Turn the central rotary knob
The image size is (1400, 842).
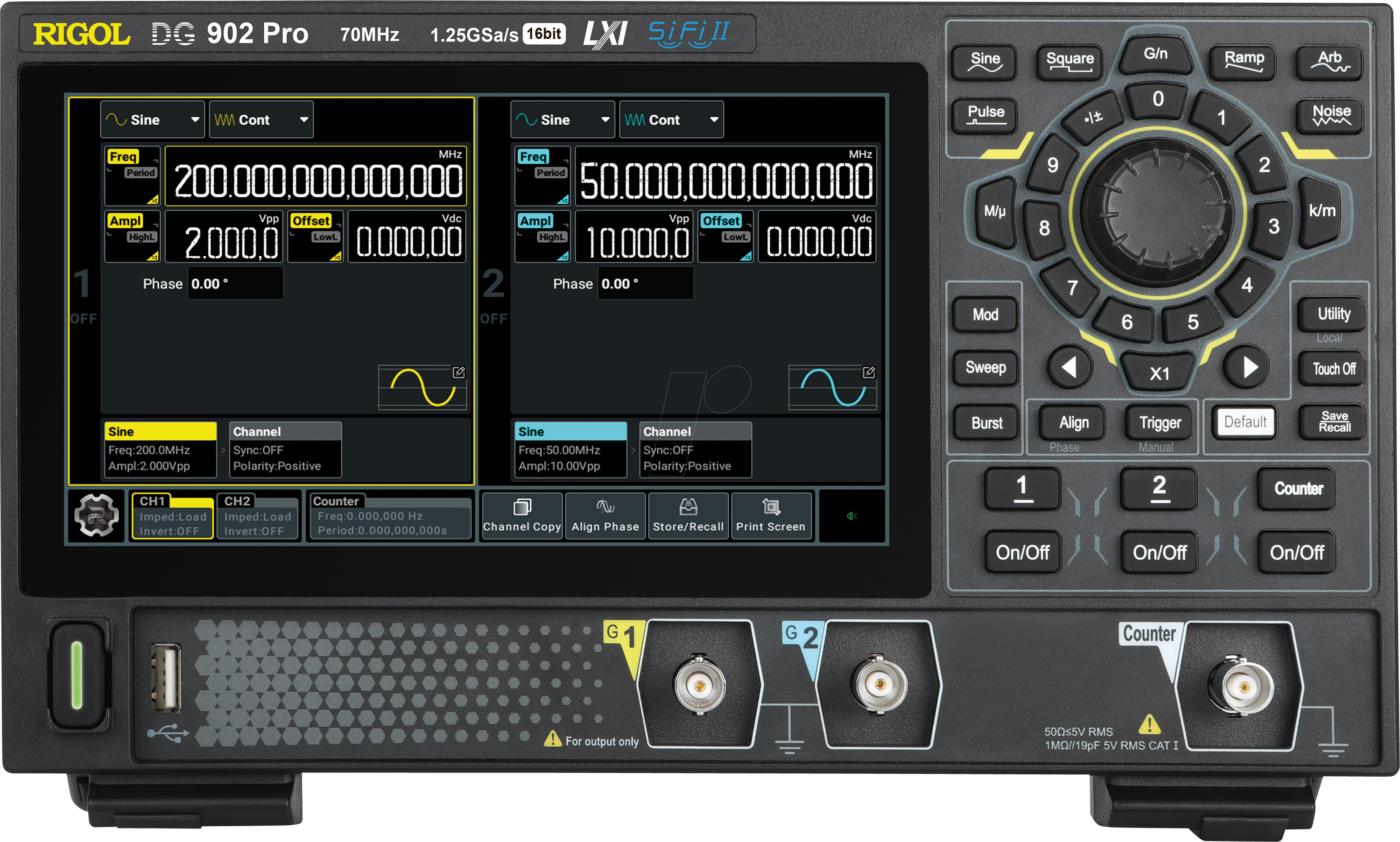click(1158, 213)
